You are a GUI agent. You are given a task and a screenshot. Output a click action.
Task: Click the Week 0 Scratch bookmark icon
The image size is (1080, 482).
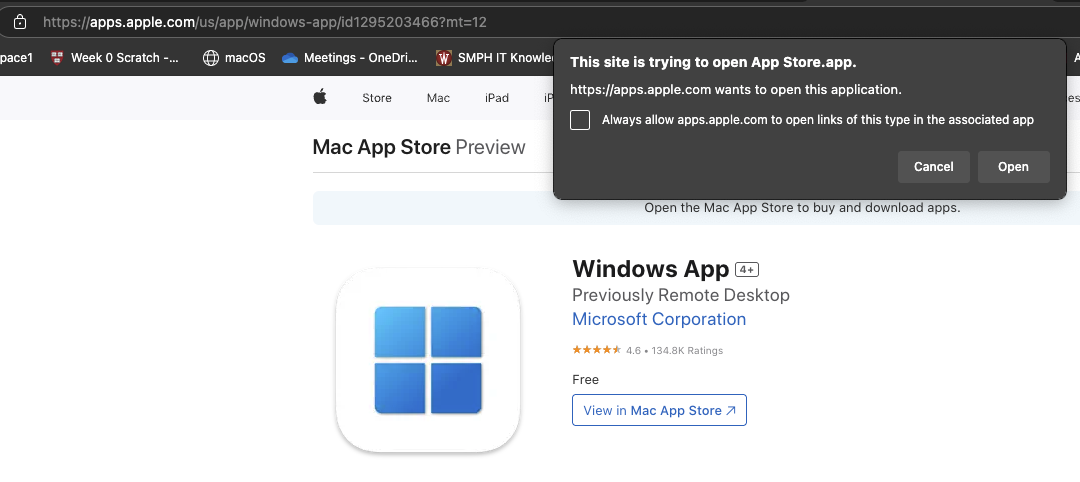pos(58,58)
